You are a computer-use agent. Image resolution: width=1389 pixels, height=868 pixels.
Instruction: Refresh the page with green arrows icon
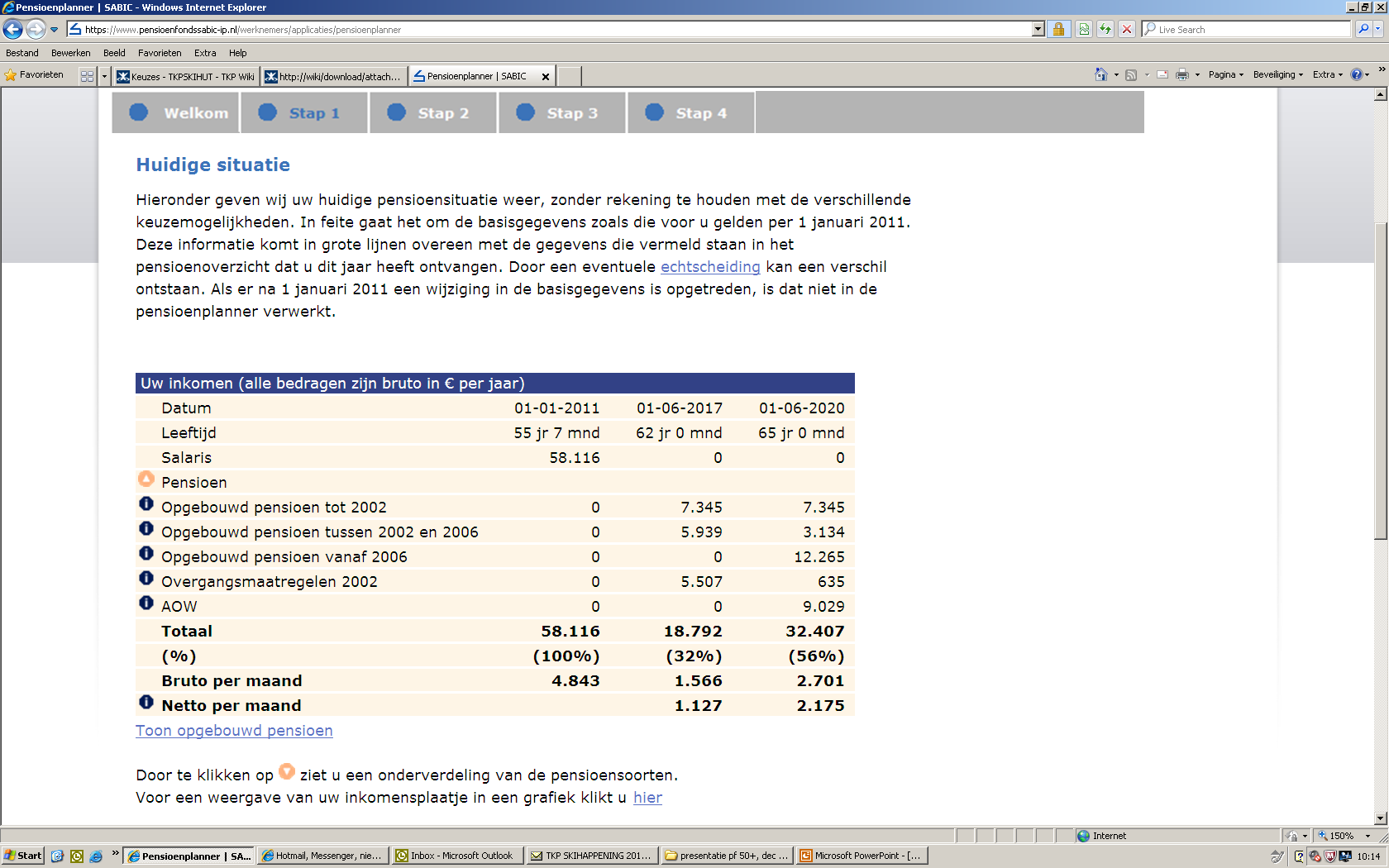pos(1105,30)
